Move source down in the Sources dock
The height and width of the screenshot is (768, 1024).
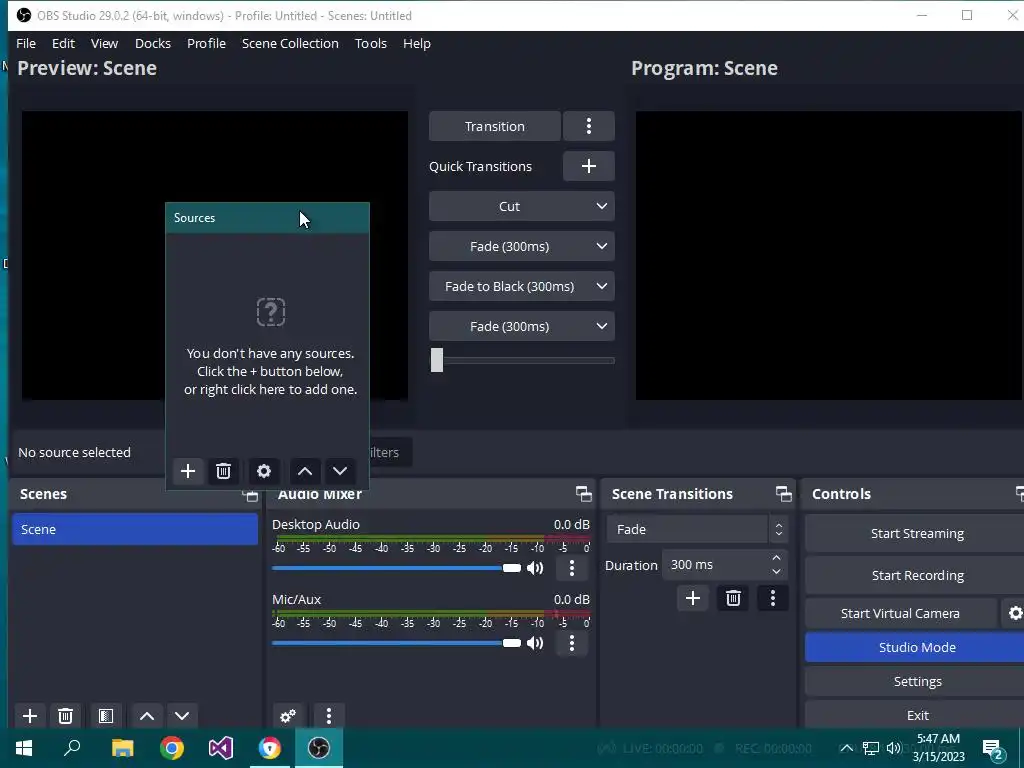[x=340, y=471]
